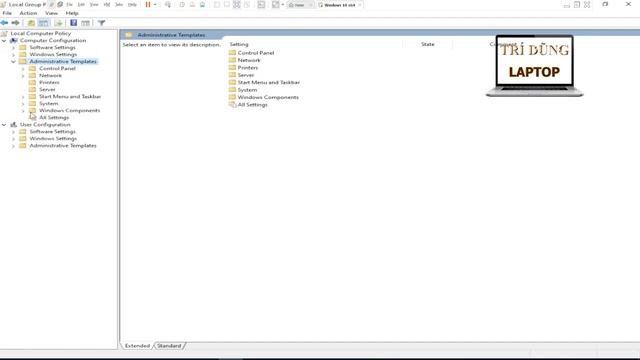The height and width of the screenshot is (360, 640).
Task: Toggle the Show/Hide Console Tree icon
Action: coord(43,23)
